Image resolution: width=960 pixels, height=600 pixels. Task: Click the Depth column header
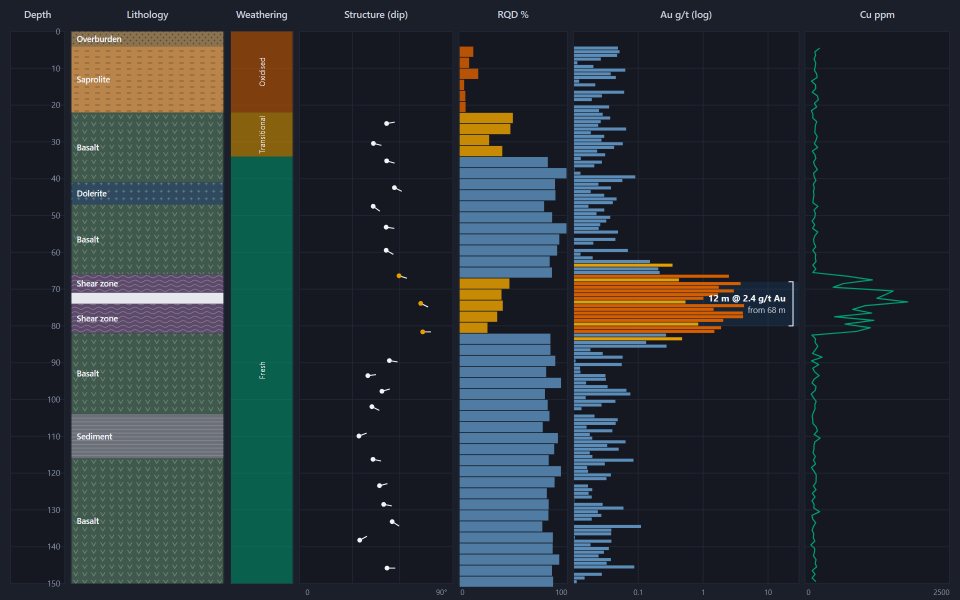click(x=37, y=15)
